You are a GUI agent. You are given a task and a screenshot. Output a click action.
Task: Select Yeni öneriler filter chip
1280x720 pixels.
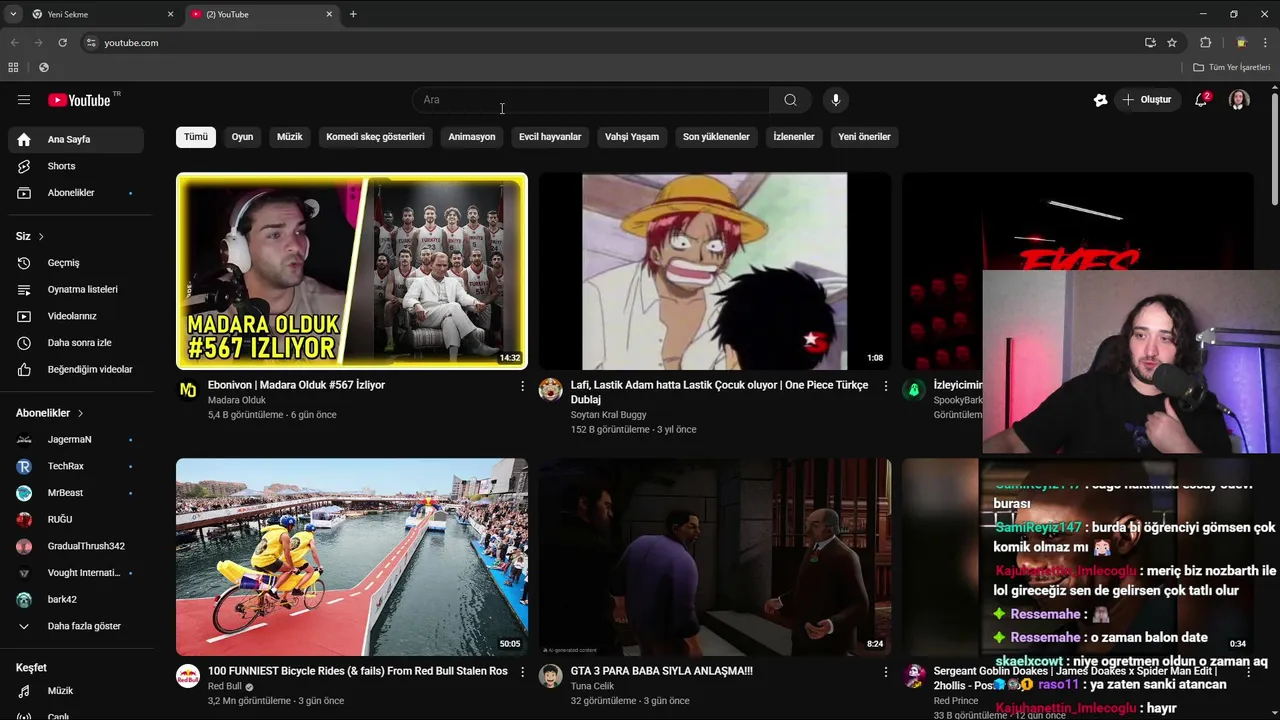click(x=864, y=137)
